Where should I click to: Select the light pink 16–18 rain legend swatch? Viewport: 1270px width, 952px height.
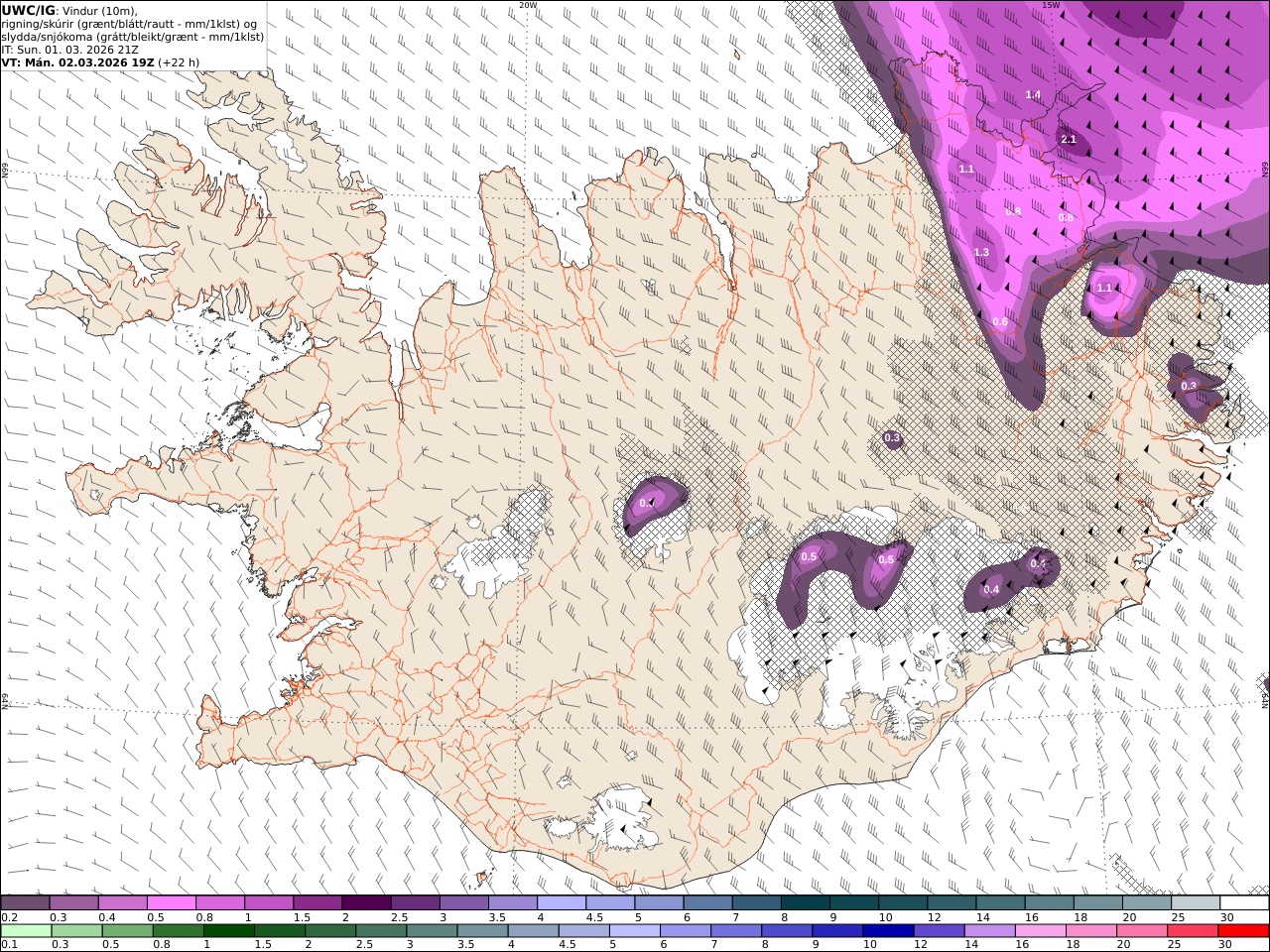[x=1040, y=931]
